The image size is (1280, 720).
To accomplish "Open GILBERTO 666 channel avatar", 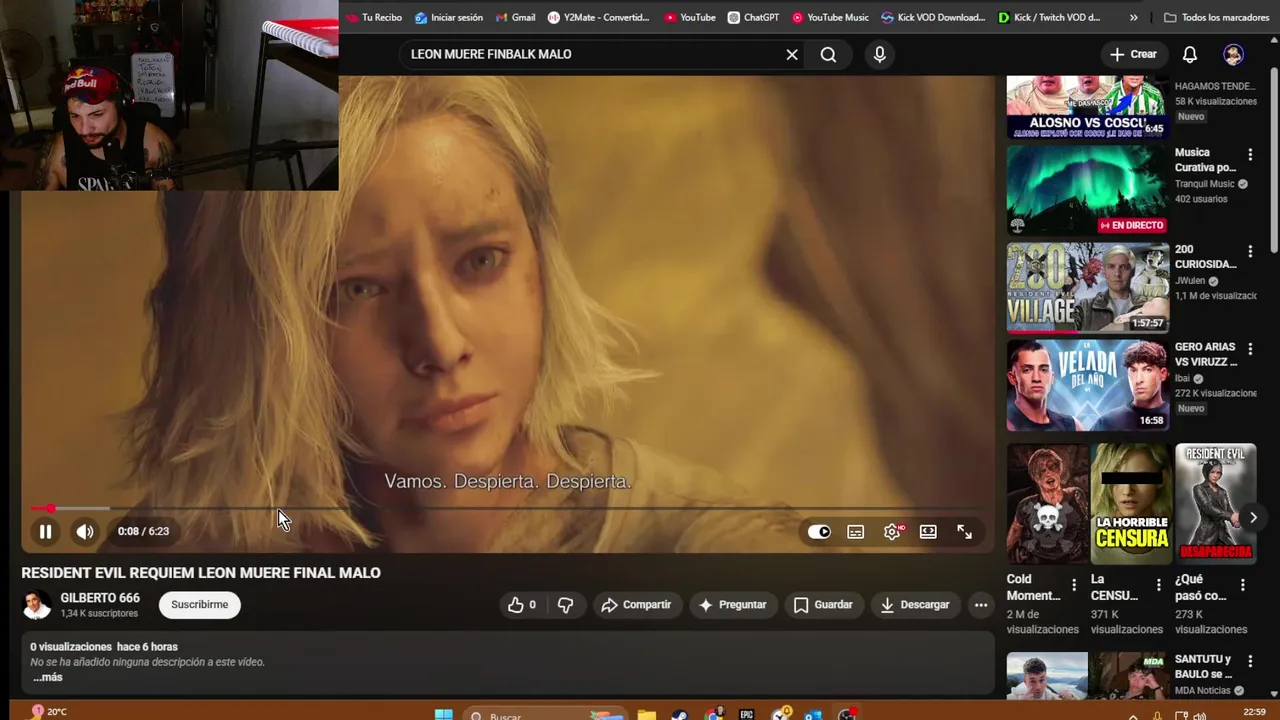I will (x=37, y=605).
